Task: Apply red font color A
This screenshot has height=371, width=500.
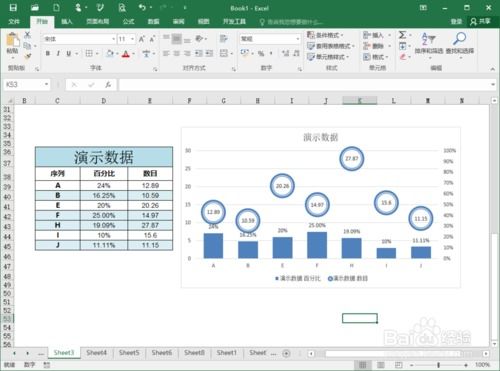Action: click(126, 53)
